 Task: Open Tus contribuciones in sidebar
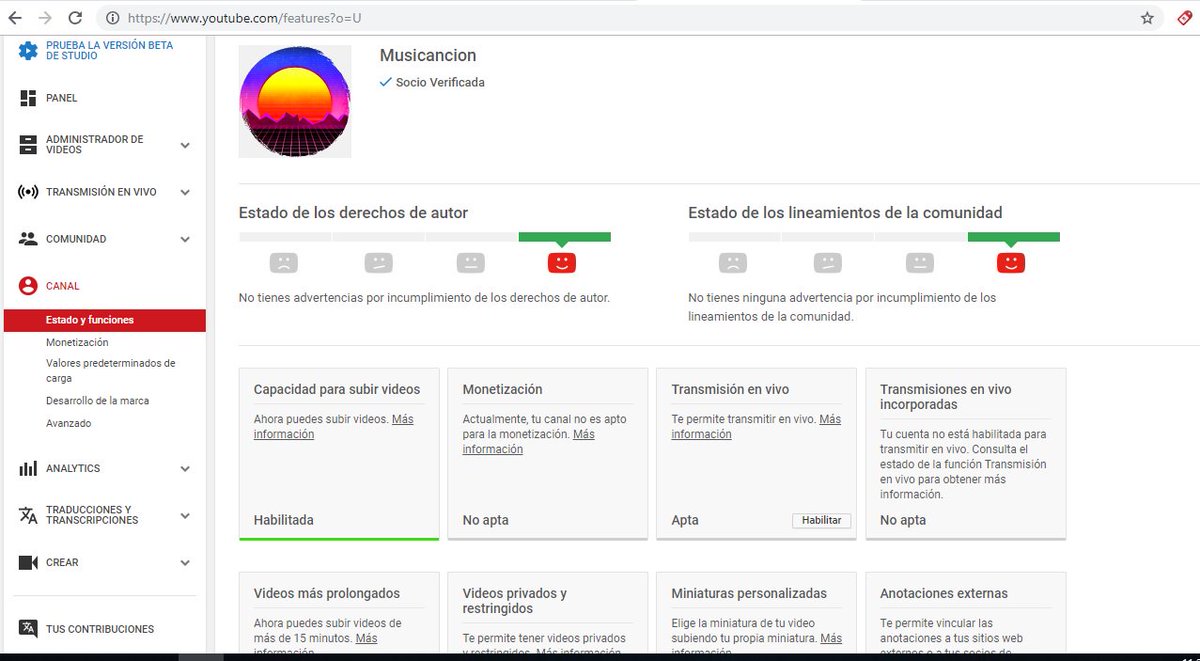tap(100, 629)
